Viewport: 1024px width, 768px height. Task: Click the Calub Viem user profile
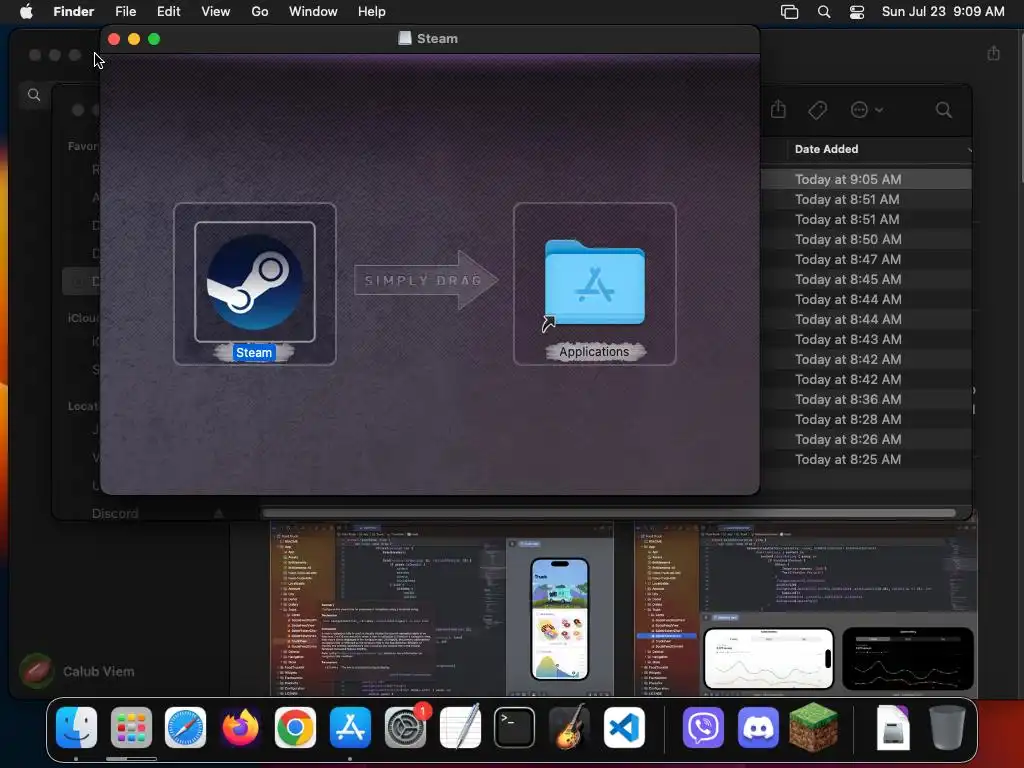[77, 671]
